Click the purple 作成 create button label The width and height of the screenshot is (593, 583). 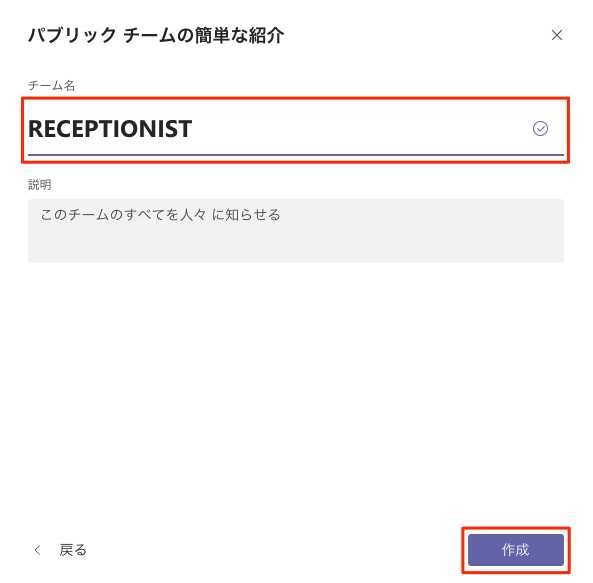tap(515, 550)
